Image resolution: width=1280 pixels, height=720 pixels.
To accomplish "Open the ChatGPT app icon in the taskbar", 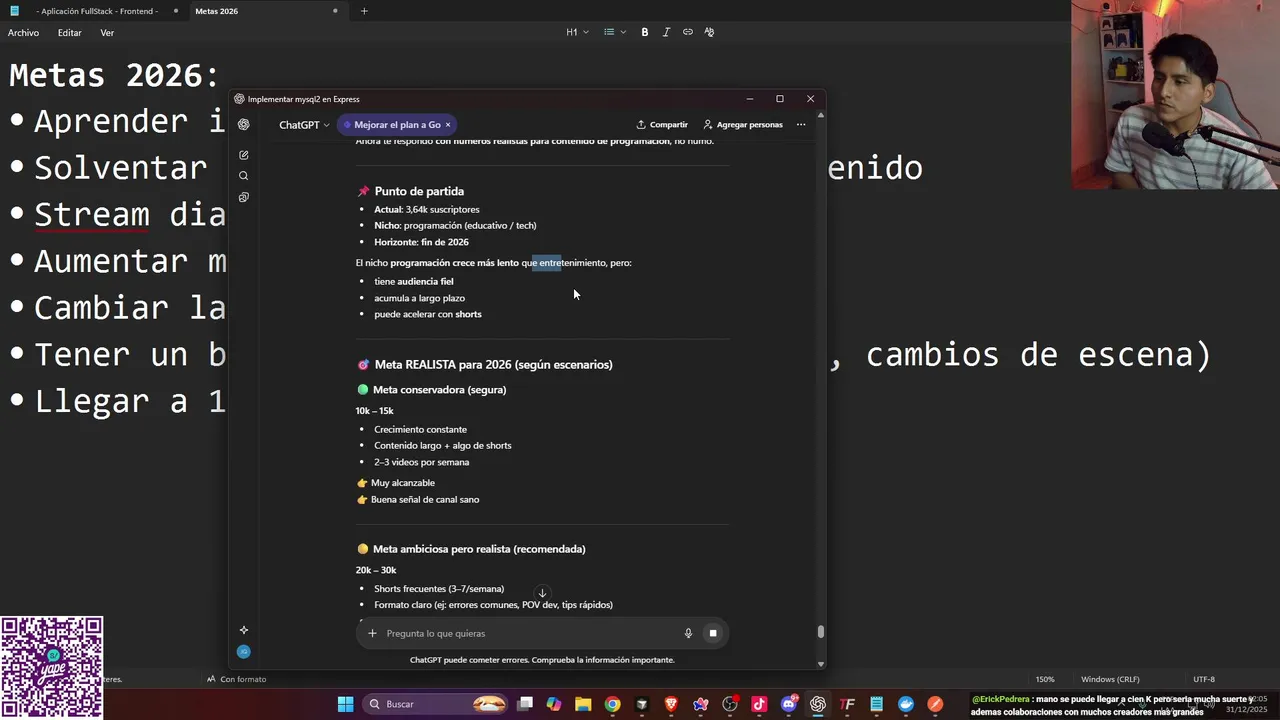I will pyautogui.click(x=818, y=704).
